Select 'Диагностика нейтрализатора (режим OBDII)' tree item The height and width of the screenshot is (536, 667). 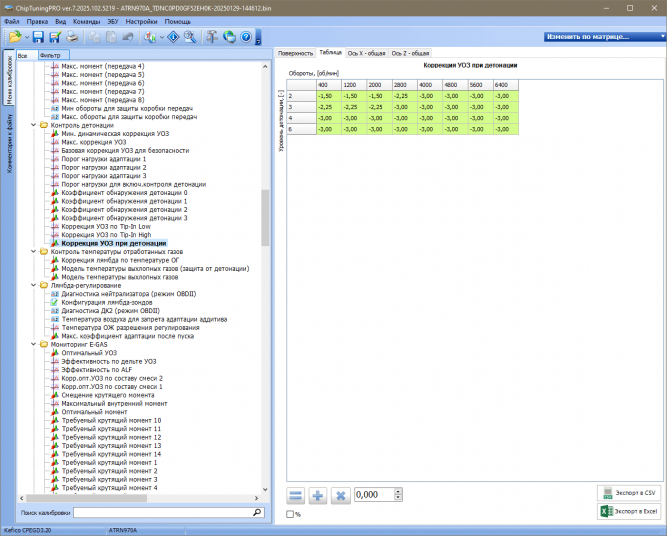[129, 294]
